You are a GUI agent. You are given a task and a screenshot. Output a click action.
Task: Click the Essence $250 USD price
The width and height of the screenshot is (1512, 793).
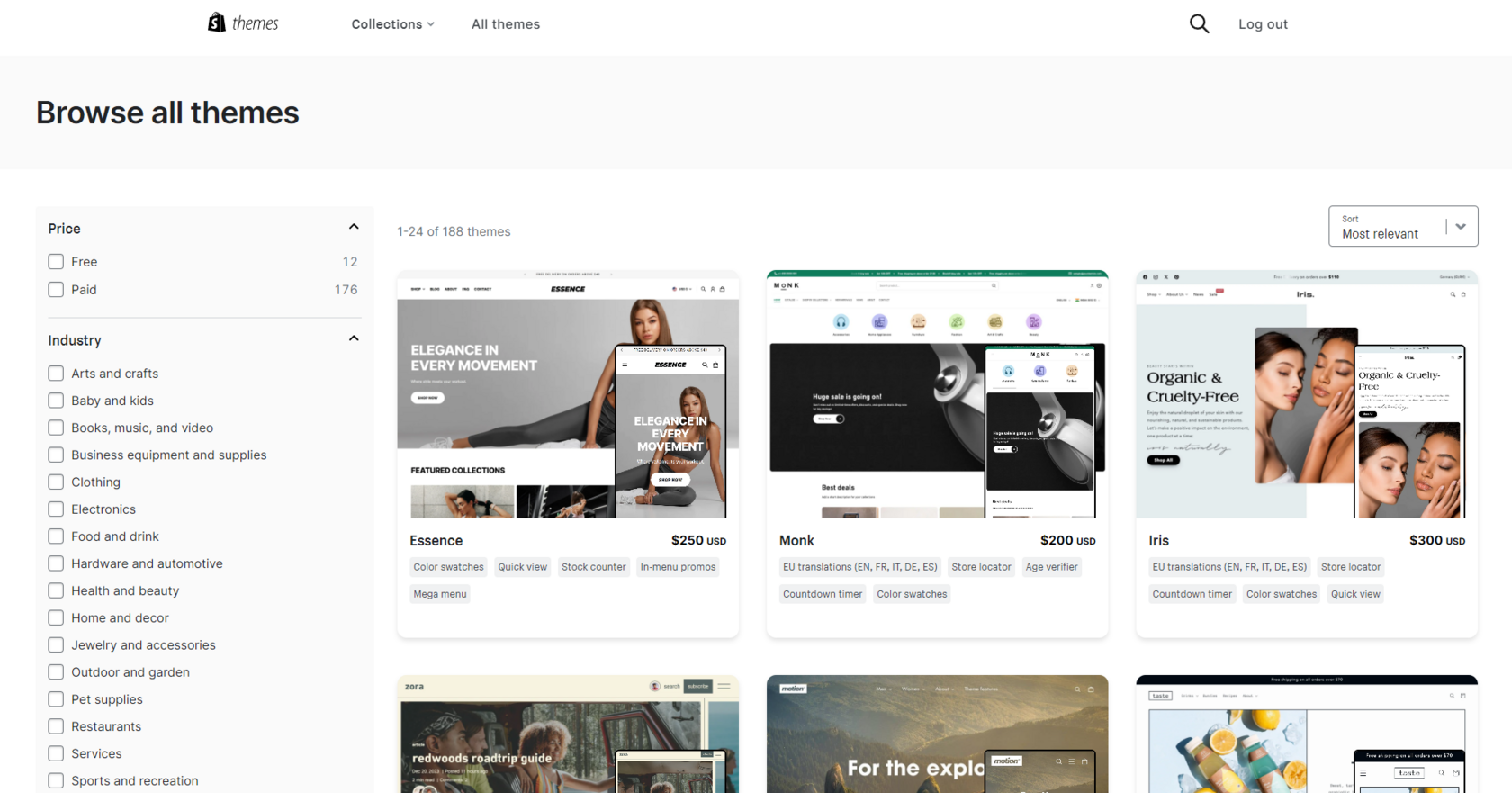(x=698, y=541)
